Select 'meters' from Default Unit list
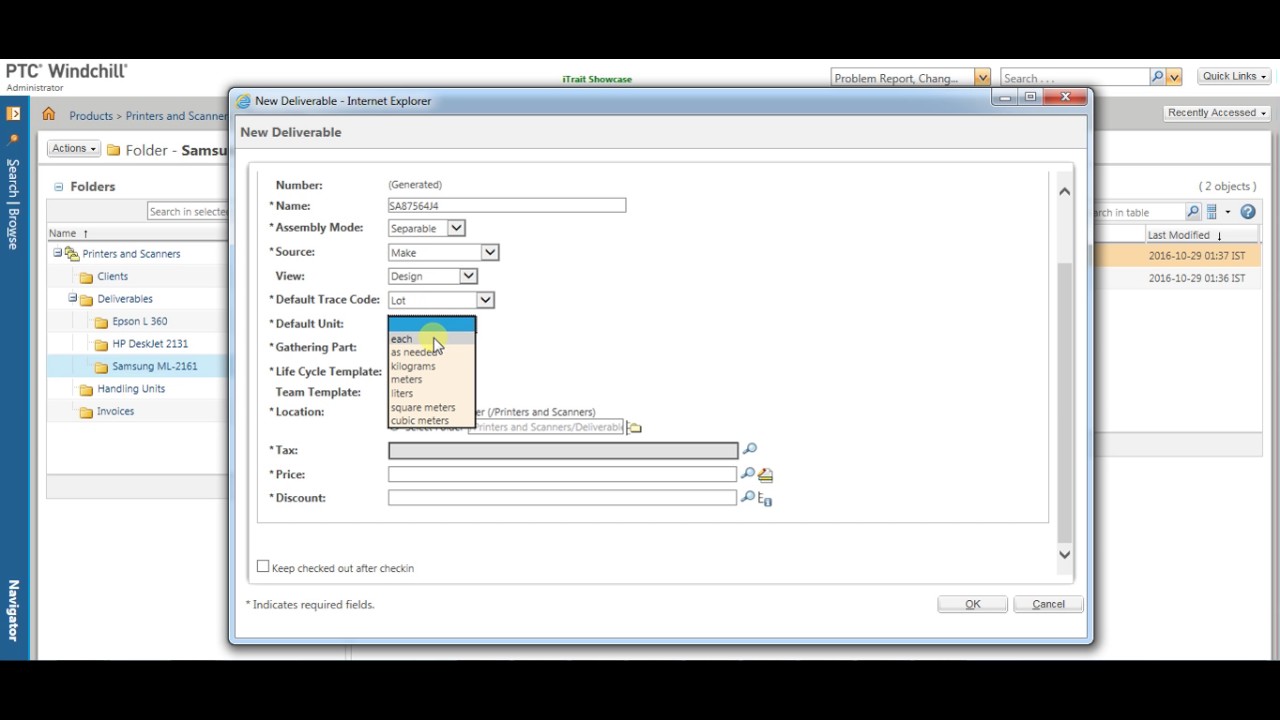Screen dimensions: 1280x720 [431, 379]
